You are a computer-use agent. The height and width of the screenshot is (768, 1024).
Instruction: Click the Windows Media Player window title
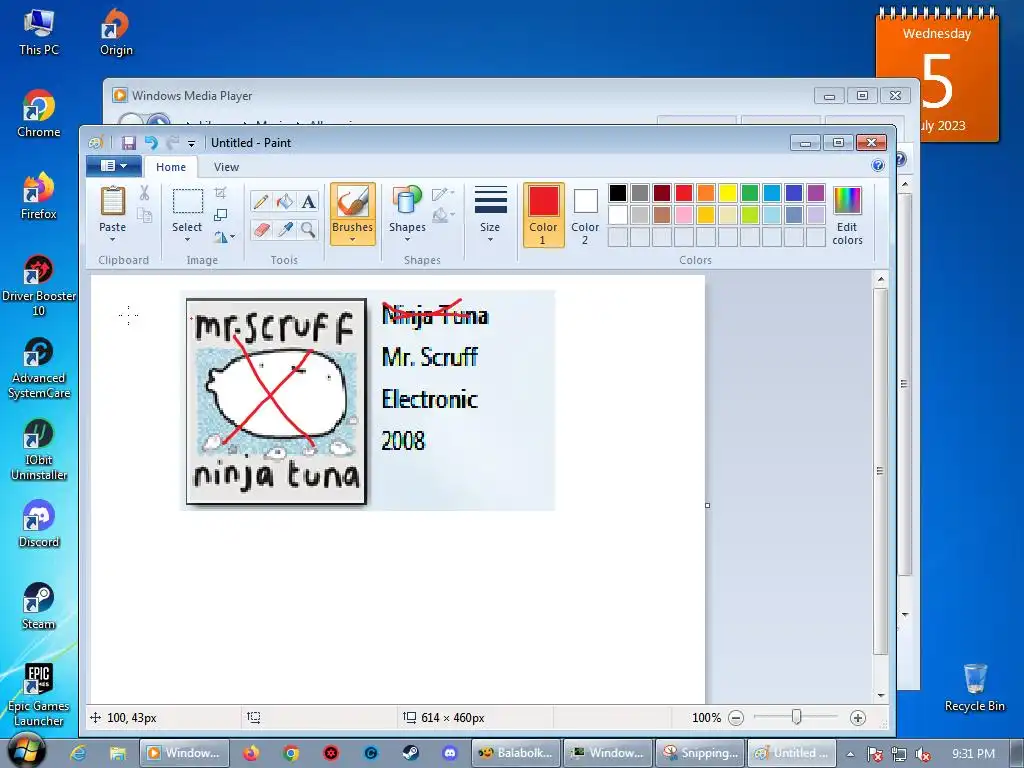[x=192, y=95]
